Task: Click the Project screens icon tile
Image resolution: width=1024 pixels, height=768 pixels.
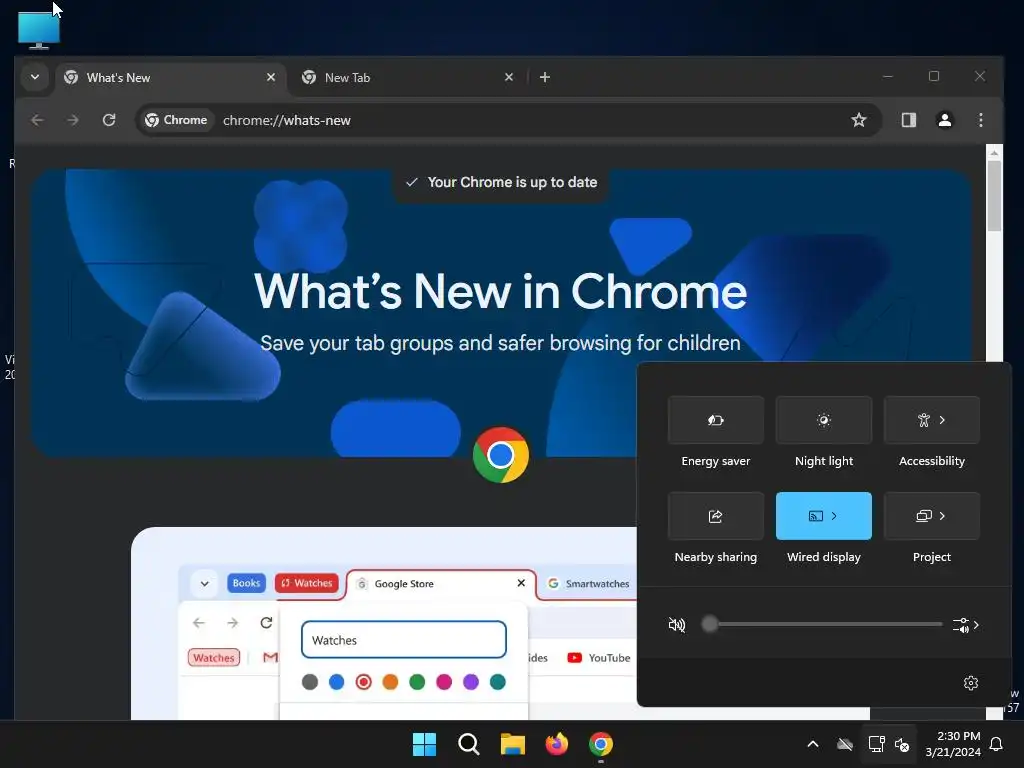Action: tap(923, 516)
